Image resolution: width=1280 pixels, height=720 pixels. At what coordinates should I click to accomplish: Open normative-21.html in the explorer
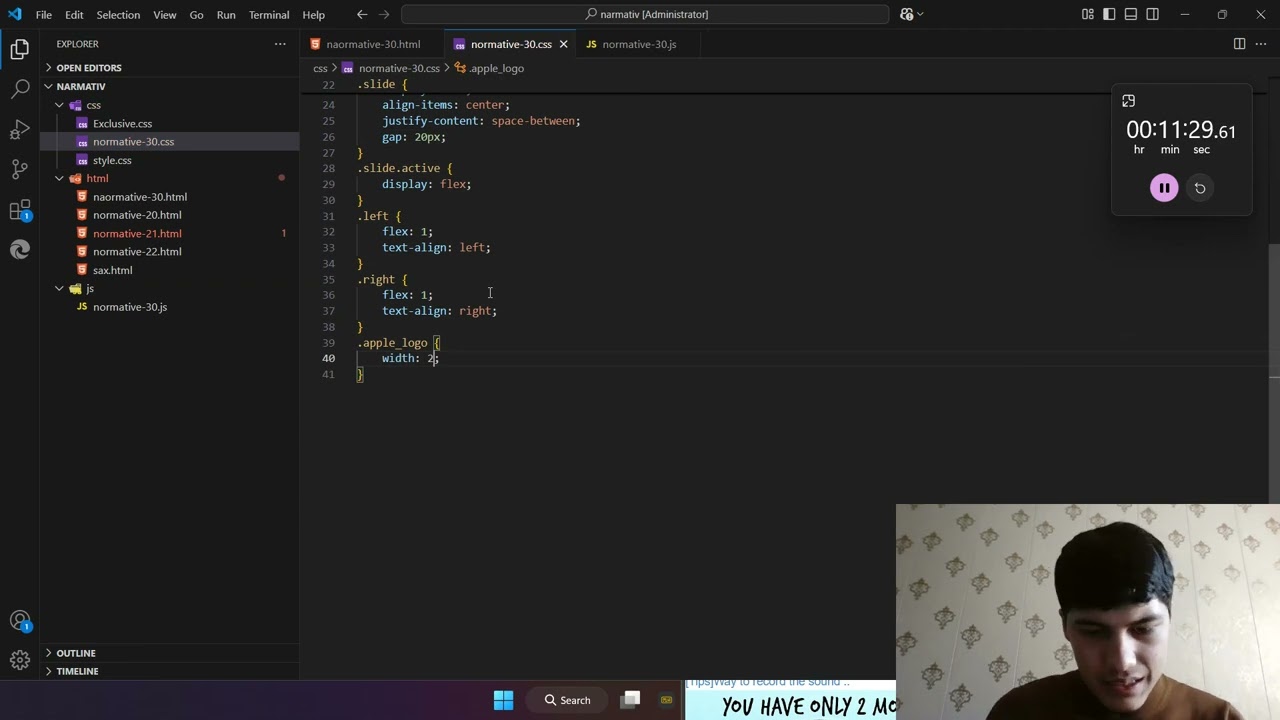tap(137, 233)
